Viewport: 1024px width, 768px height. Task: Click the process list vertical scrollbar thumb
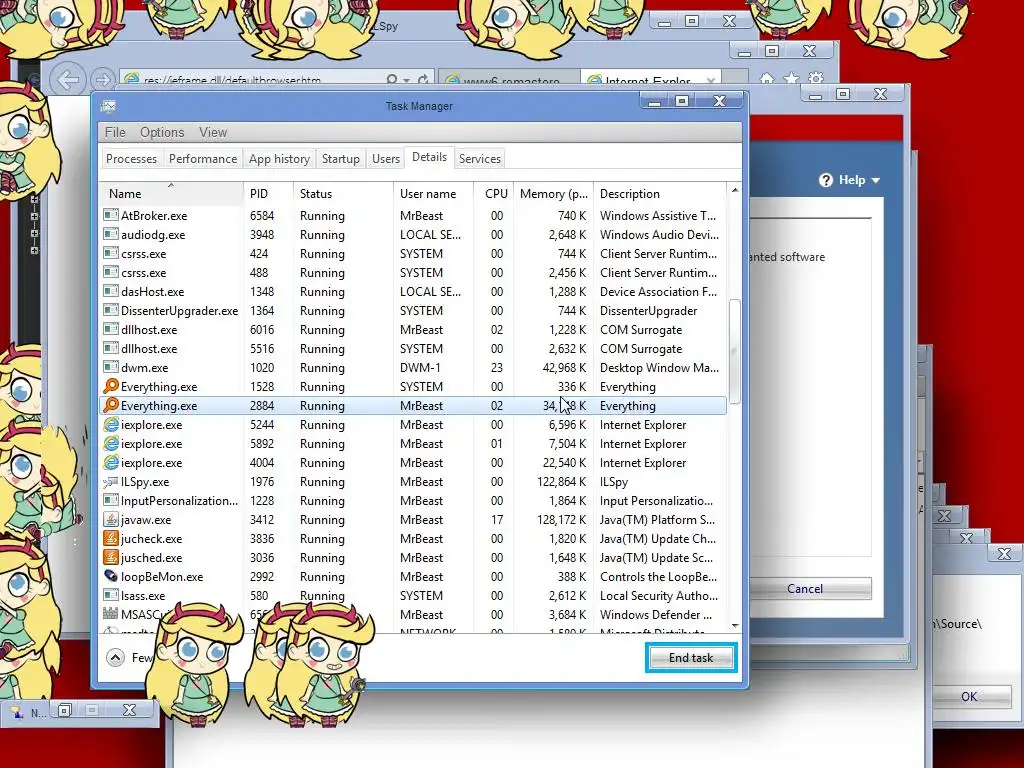[735, 353]
